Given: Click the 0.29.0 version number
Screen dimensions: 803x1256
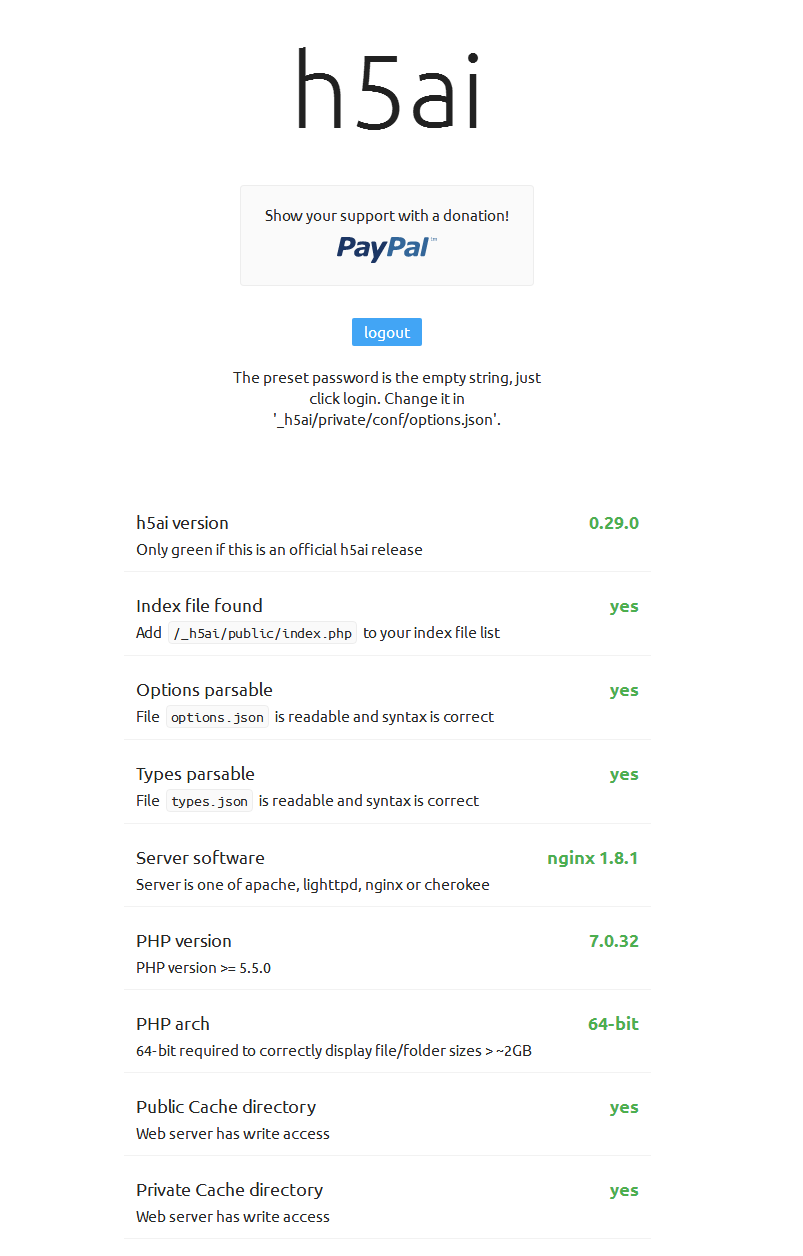Looking at the screenshot, I should pos(613,523).
